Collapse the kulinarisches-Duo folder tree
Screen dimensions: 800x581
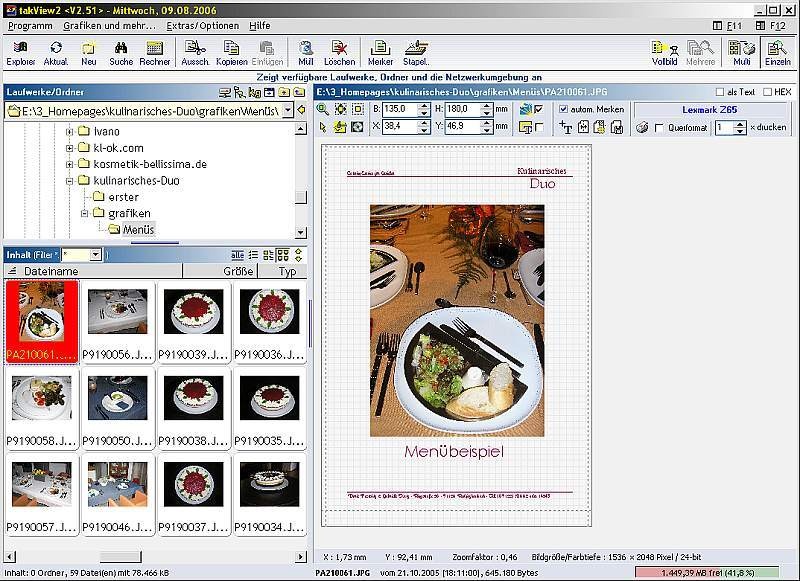click(x=70, y=181)
